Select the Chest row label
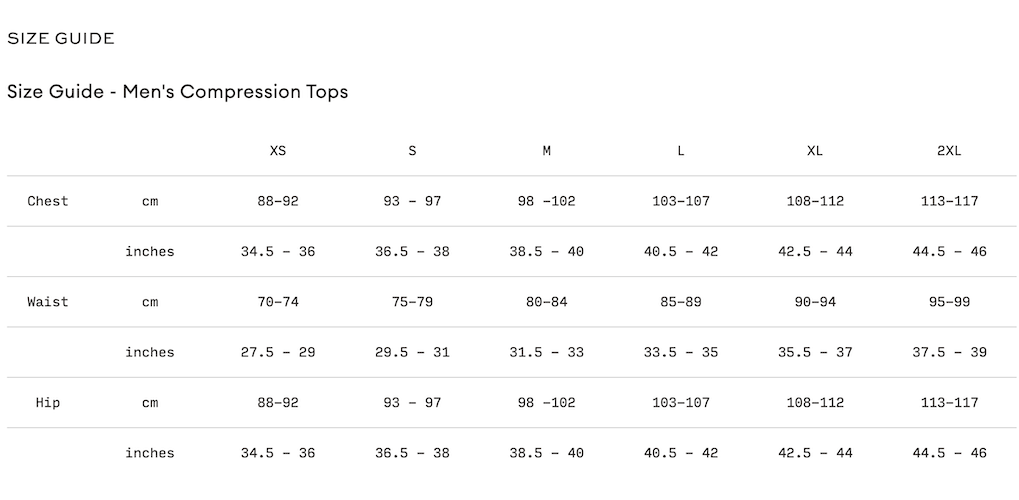Screen dimensions: 1019x500 47,202
